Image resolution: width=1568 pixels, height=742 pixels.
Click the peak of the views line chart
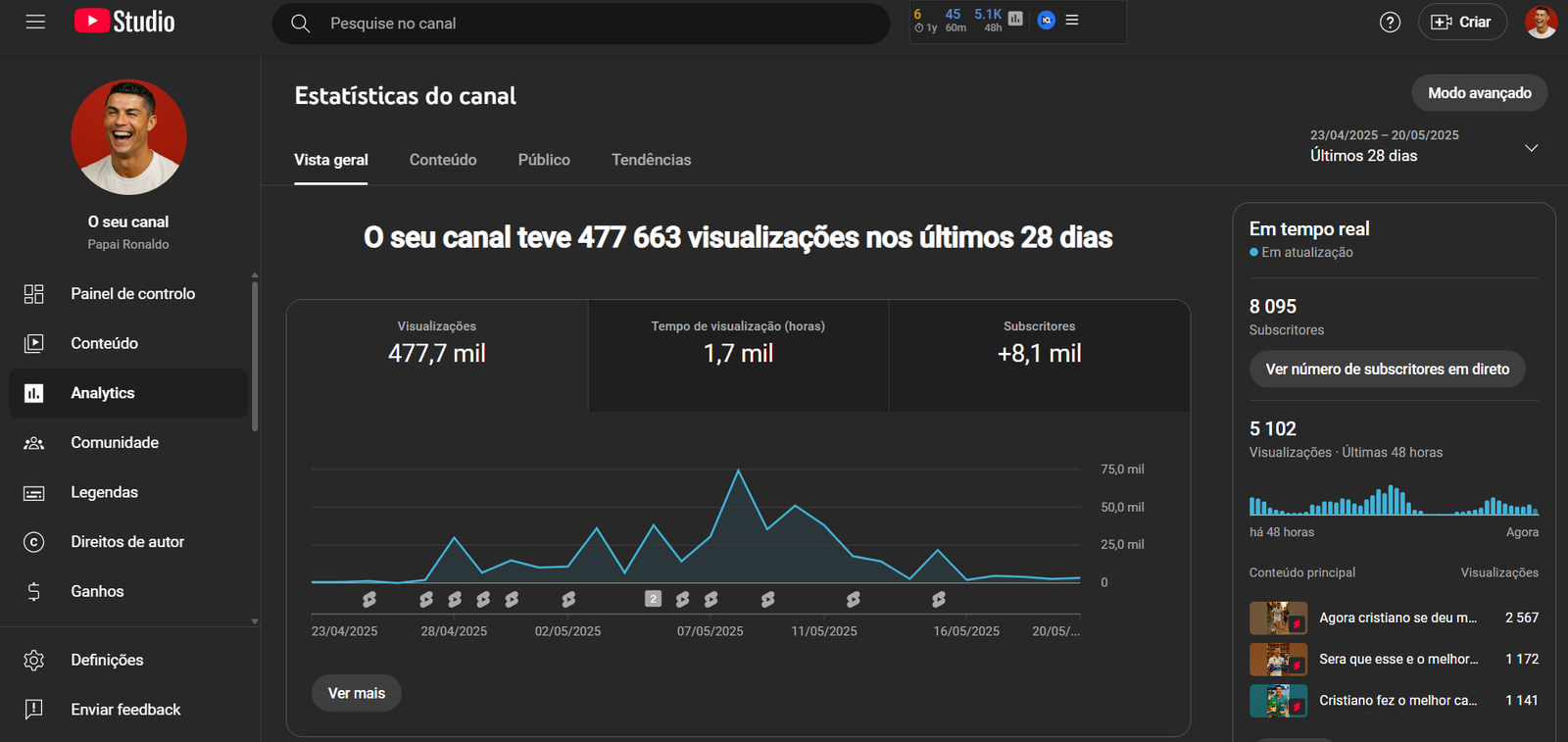pos(739,471)
